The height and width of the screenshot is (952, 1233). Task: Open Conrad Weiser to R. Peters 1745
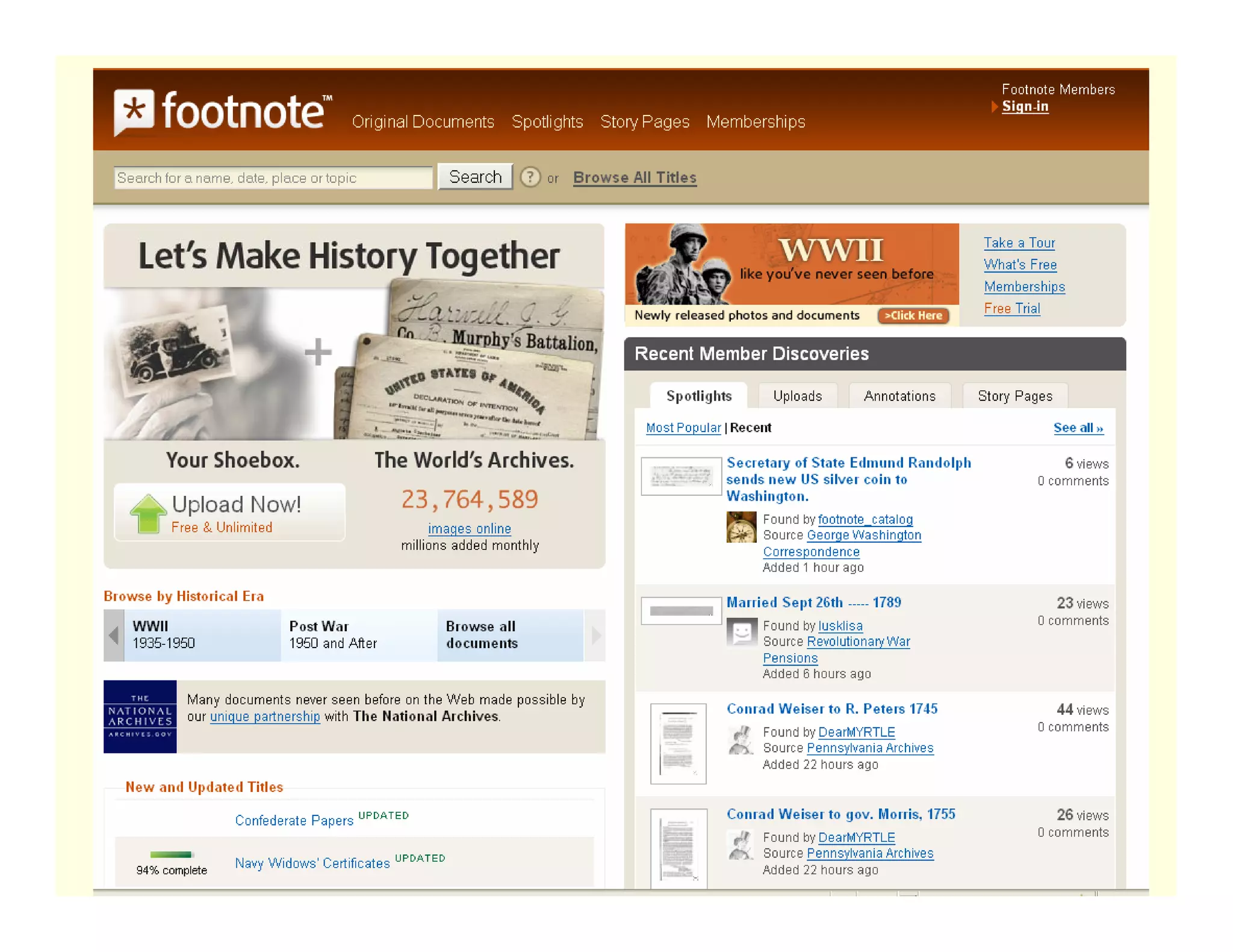coord(832,709)
